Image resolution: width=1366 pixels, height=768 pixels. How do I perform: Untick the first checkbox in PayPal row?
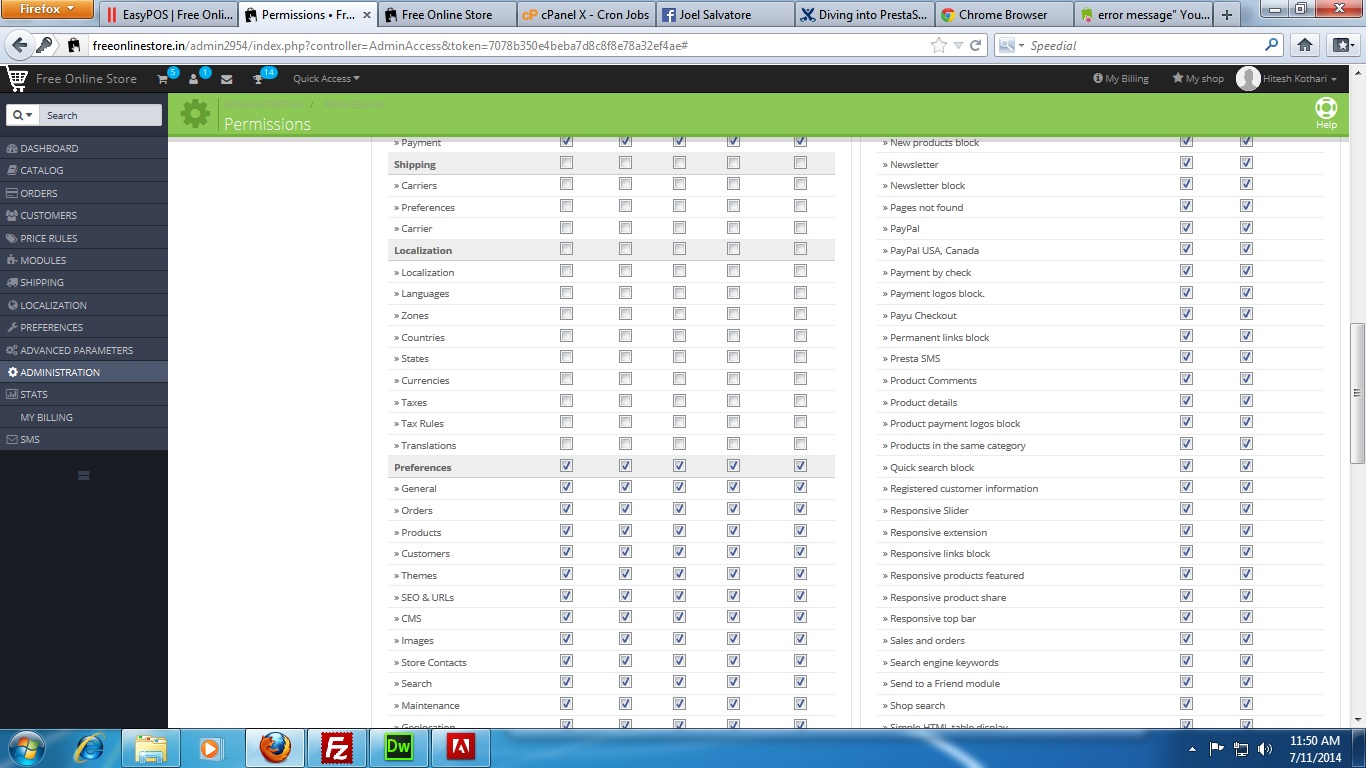point(1186,227)
